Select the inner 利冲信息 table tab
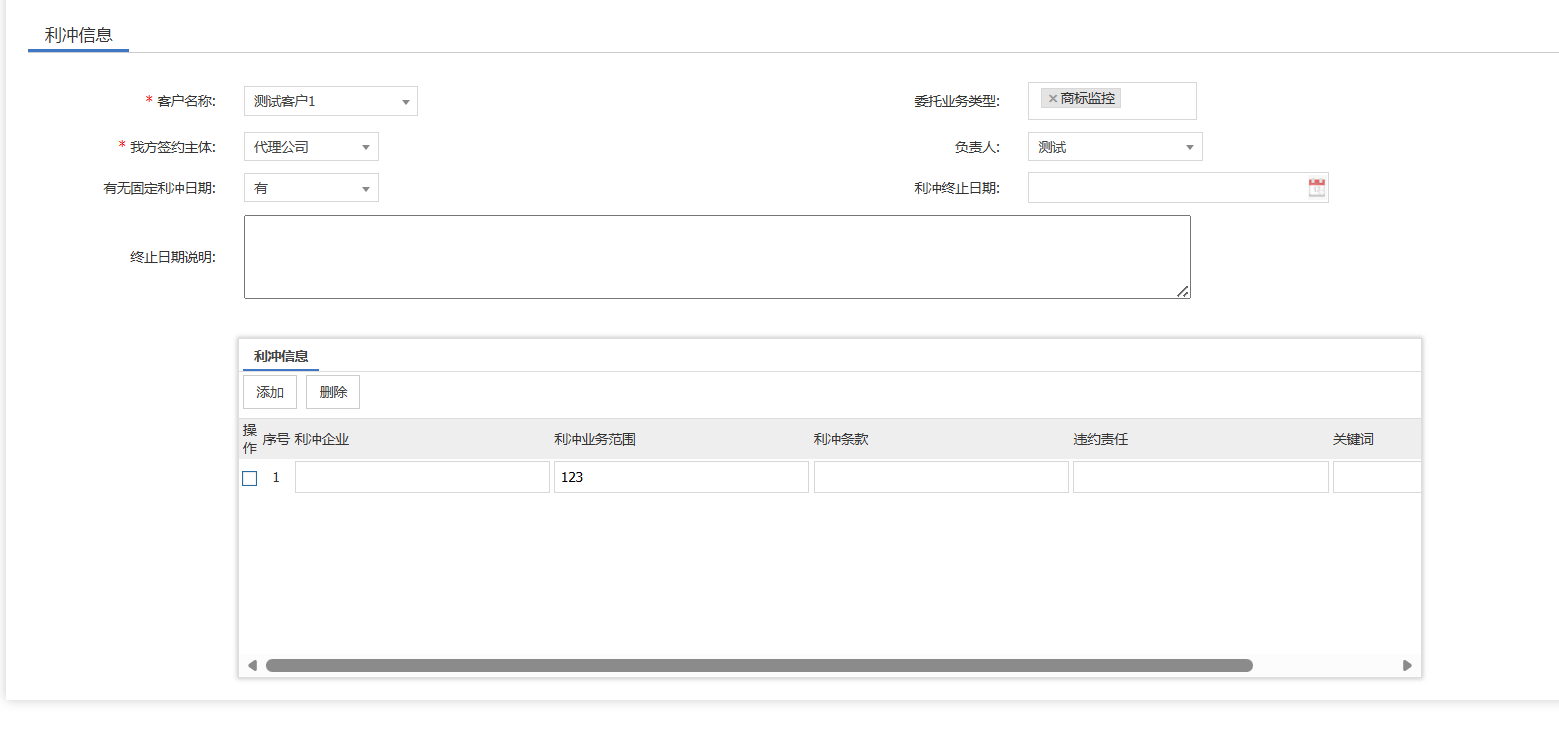This screenshot has width=1559, height=739. point(281,356)
